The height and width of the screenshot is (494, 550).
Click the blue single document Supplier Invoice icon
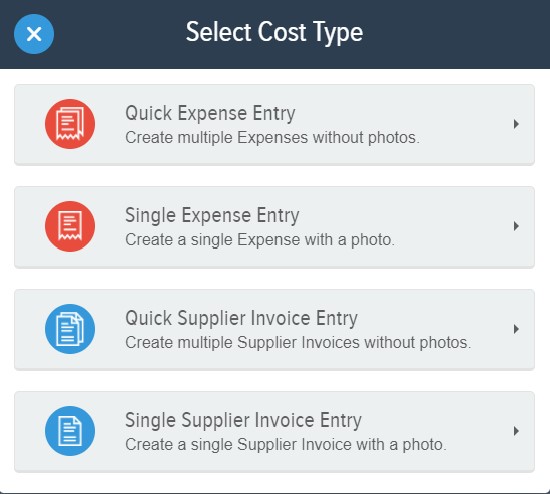70,431
